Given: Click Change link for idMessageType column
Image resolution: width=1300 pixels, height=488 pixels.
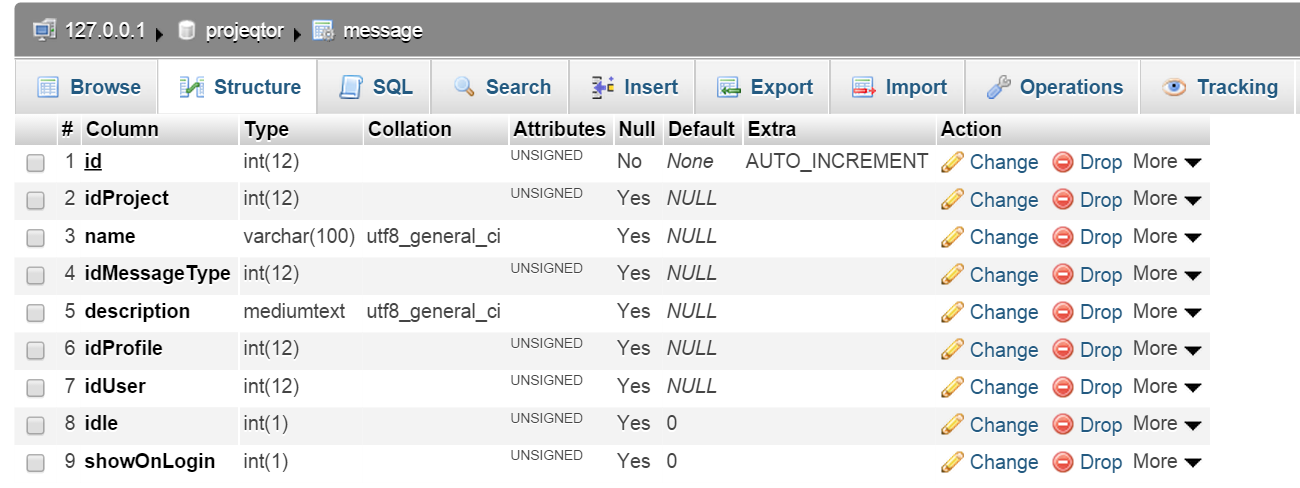Looking at the screenshot, I should [1003, 275].
